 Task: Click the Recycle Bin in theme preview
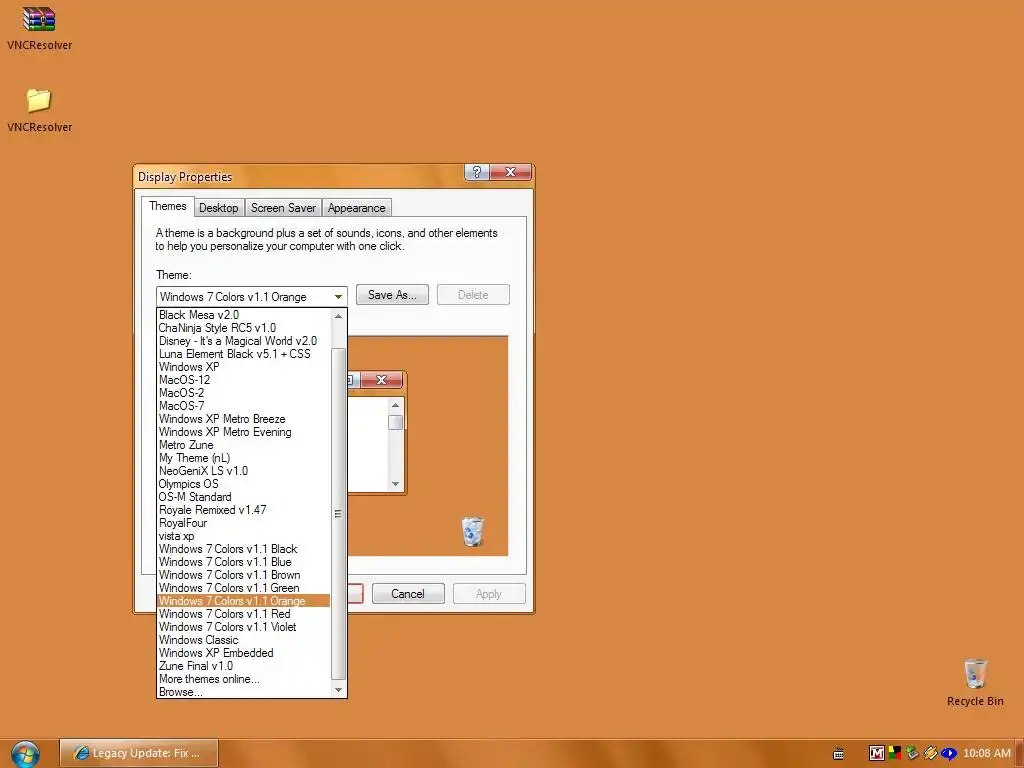point(472,531)
